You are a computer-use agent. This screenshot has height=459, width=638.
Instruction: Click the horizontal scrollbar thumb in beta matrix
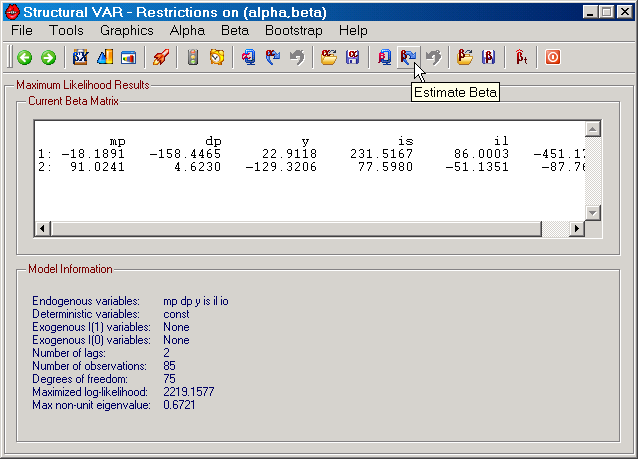tap(296, 229)
